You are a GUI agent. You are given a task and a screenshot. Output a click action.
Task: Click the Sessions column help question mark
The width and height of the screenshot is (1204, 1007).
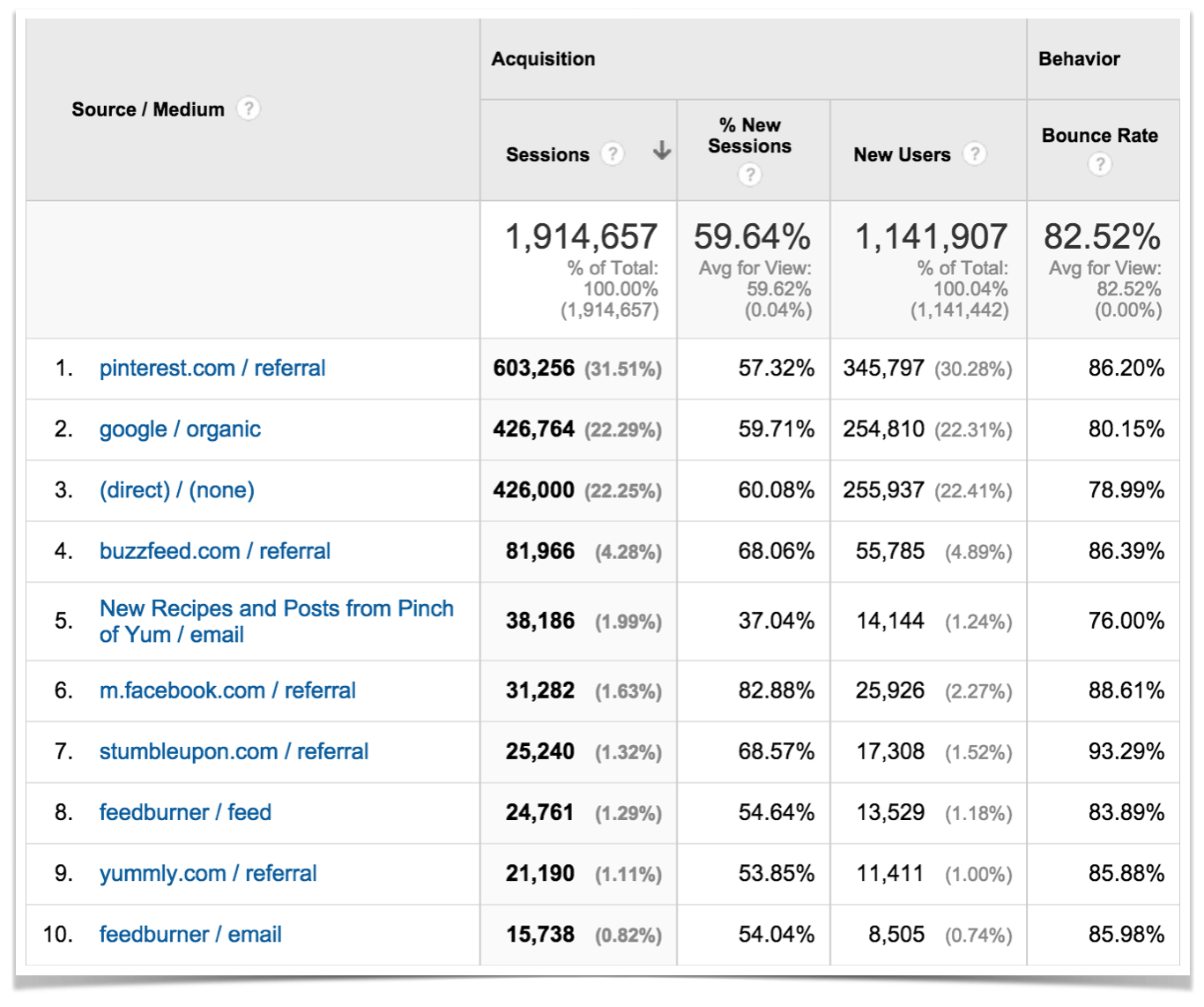coord(612,153)
